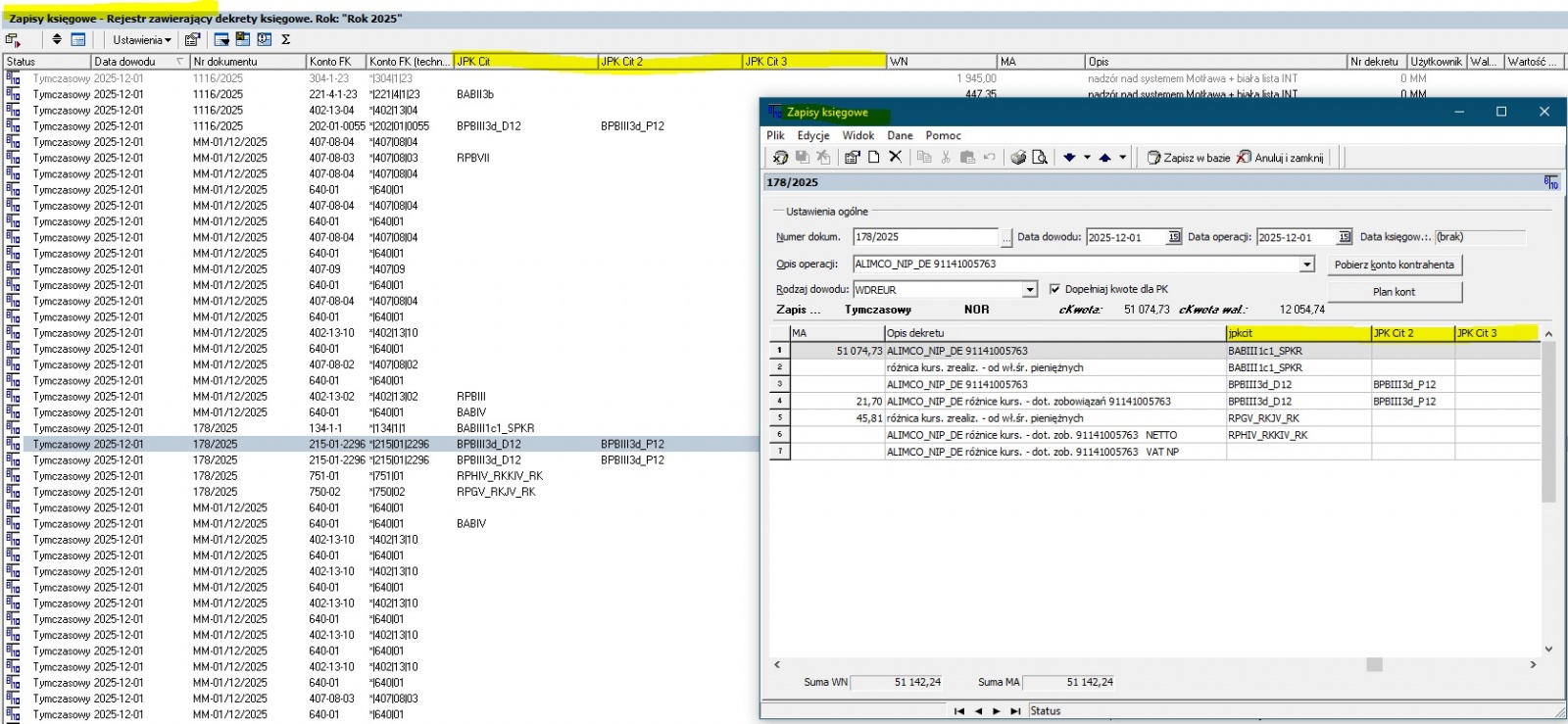
Task: Open the Opis operacji dropdown list
Action: 1306,265
